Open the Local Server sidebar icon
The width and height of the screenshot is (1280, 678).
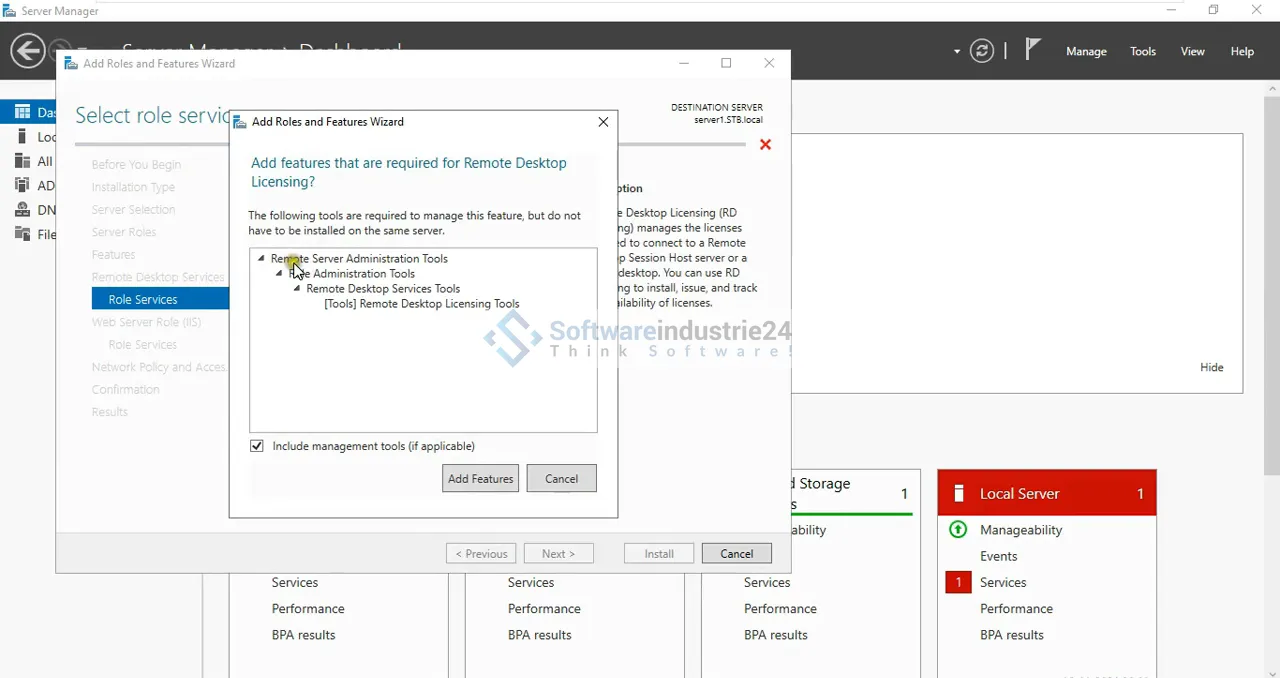(22, 137)
